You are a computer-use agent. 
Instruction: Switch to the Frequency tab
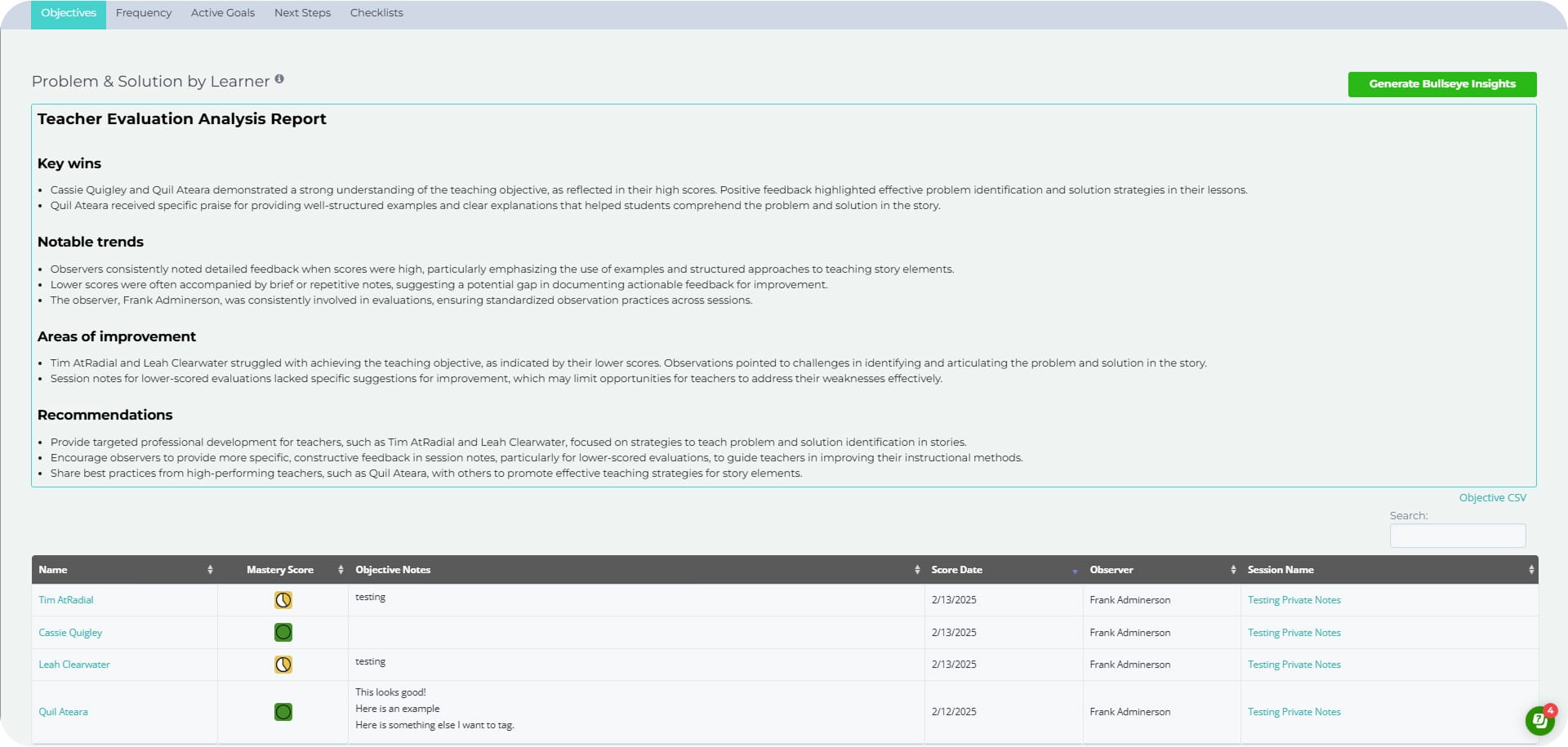point(144,13)
